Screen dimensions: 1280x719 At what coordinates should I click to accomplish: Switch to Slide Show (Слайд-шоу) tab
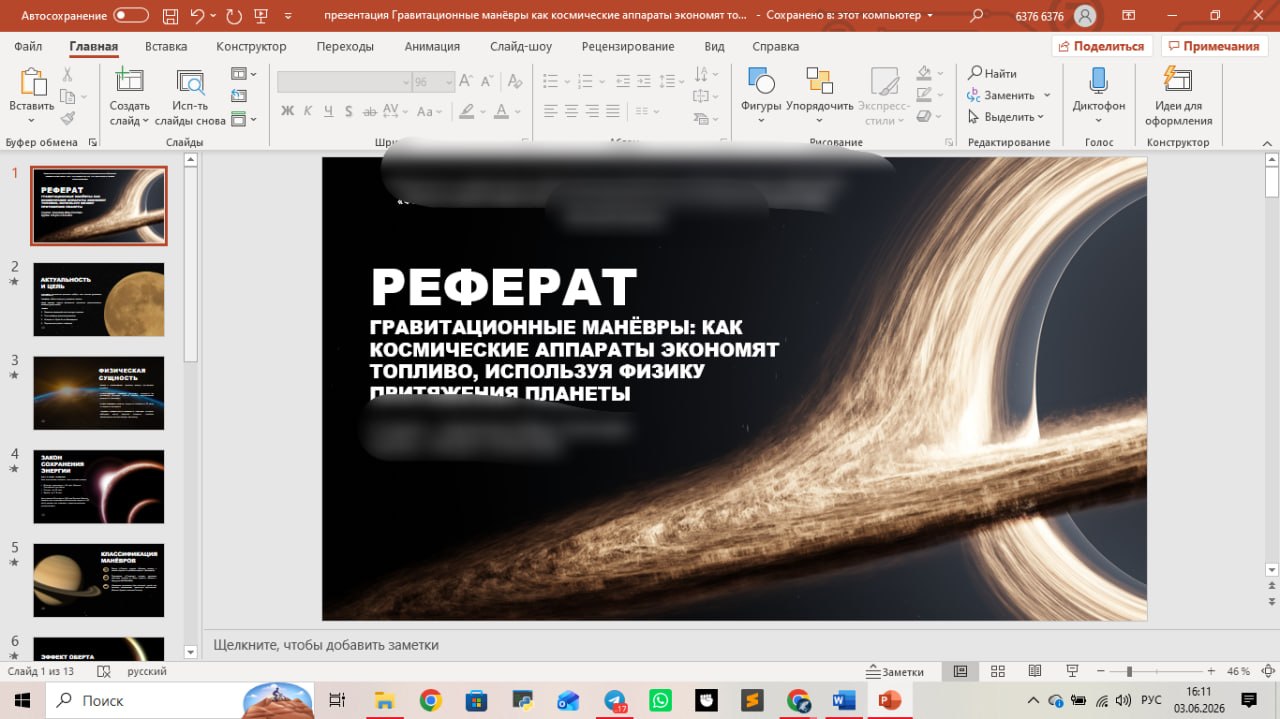(521, 46)
